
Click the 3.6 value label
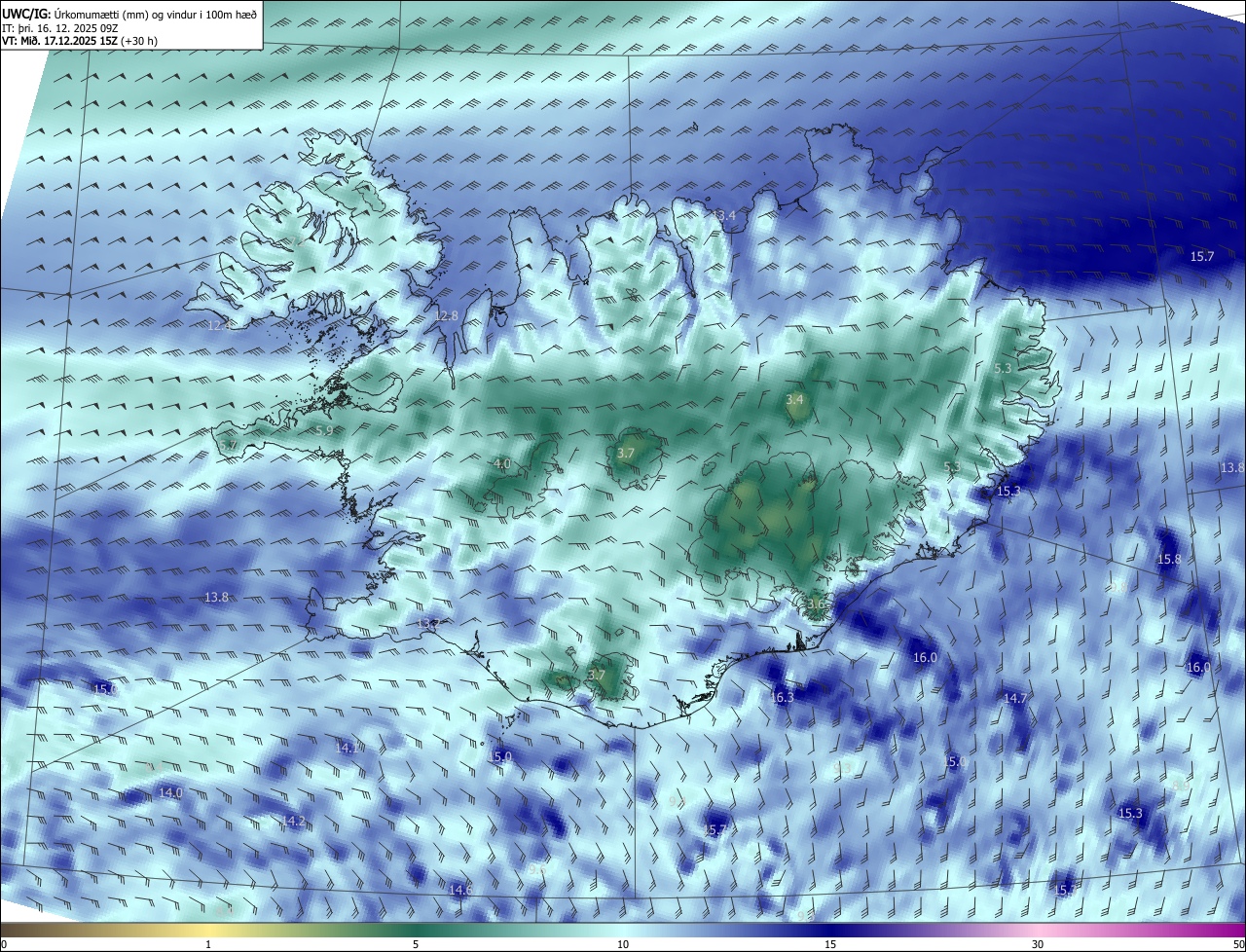pos(816,604)
